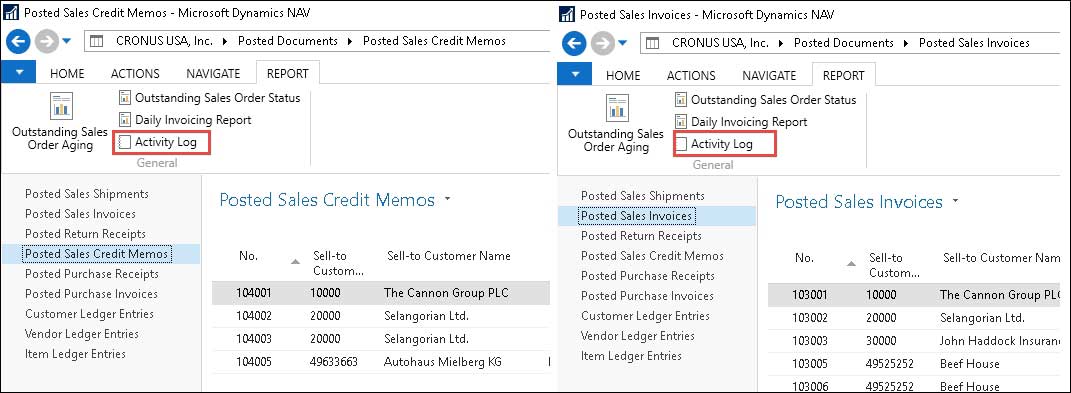
Task: Select REPORT tab in Credit Memos window
Action: [288, 74]
